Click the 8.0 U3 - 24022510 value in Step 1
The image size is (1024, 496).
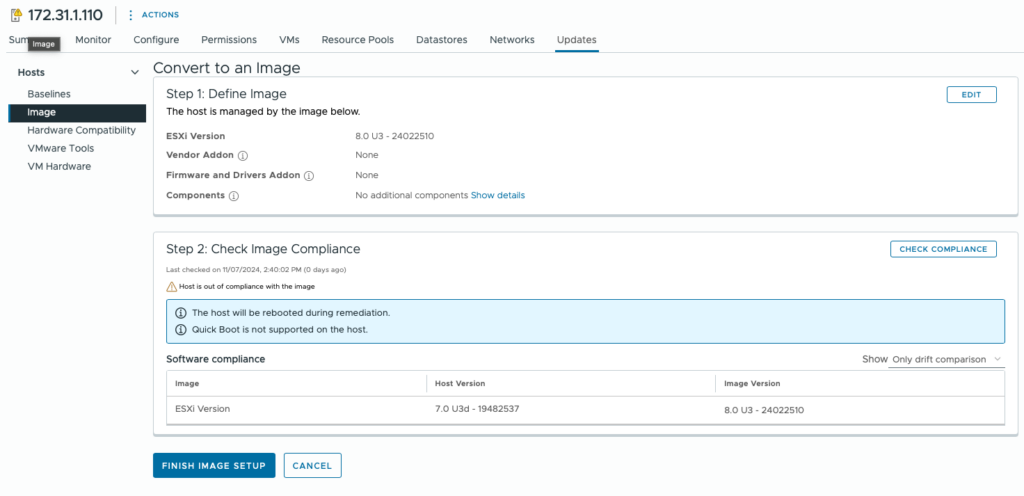point(395,136)
